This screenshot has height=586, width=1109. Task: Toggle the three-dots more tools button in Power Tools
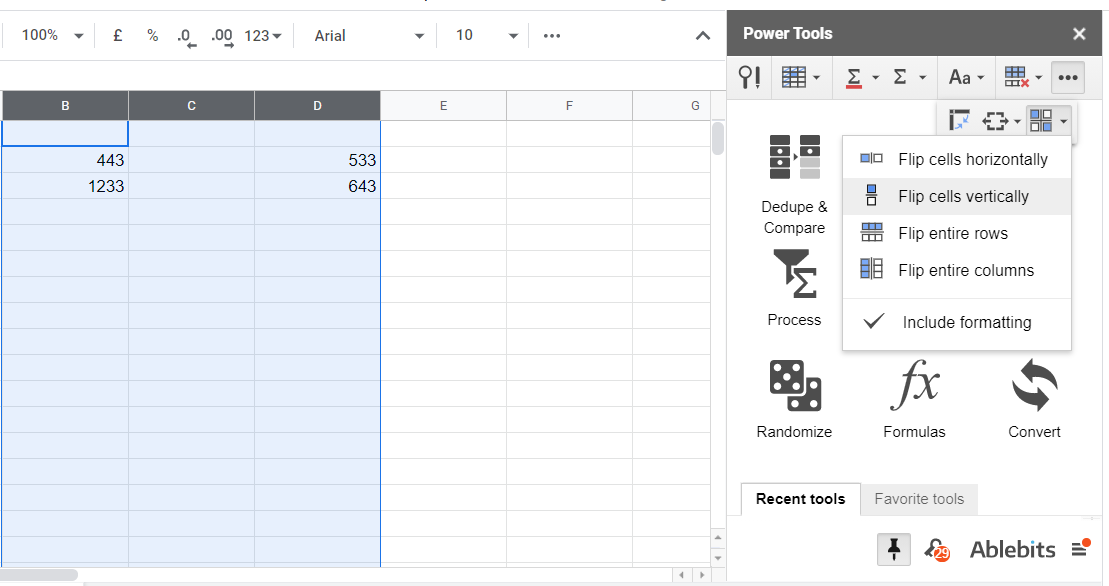(x=1069, y=77)
